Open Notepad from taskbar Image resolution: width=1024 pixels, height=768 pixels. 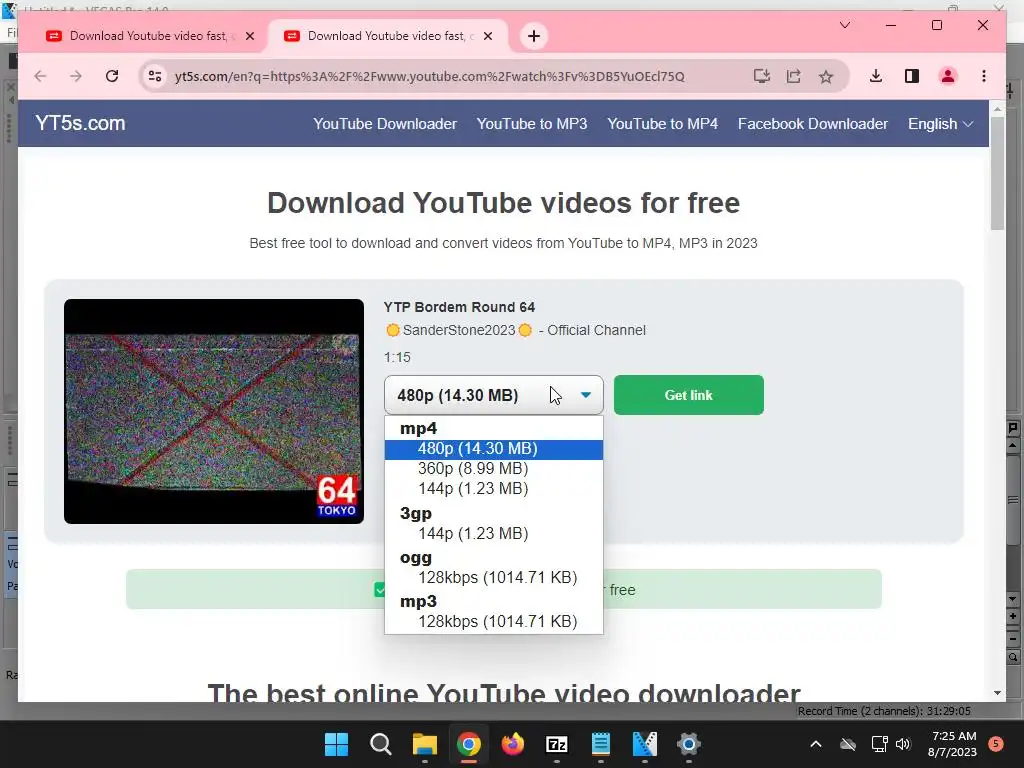click(600, 744)
